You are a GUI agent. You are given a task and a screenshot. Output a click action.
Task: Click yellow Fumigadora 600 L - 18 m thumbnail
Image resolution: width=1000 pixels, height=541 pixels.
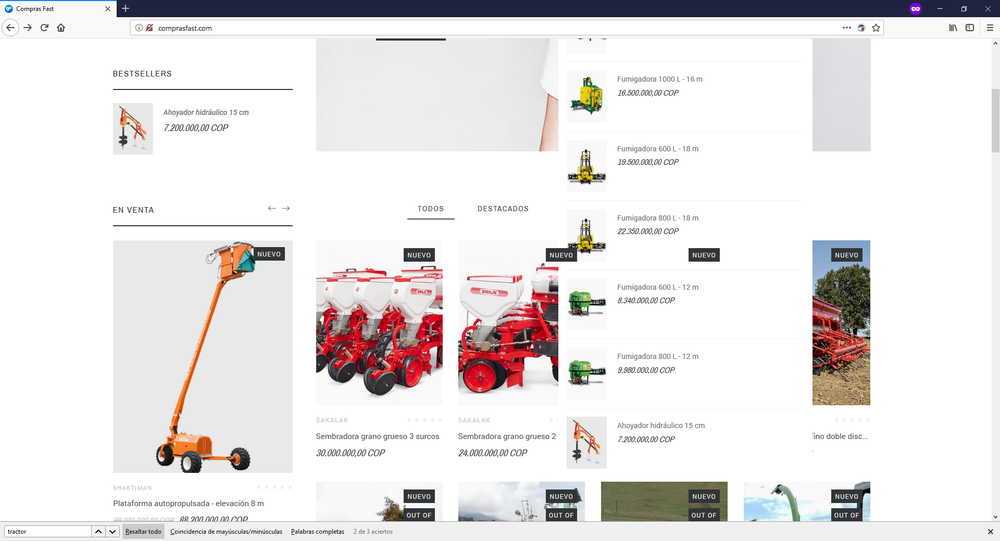(587, 165)
